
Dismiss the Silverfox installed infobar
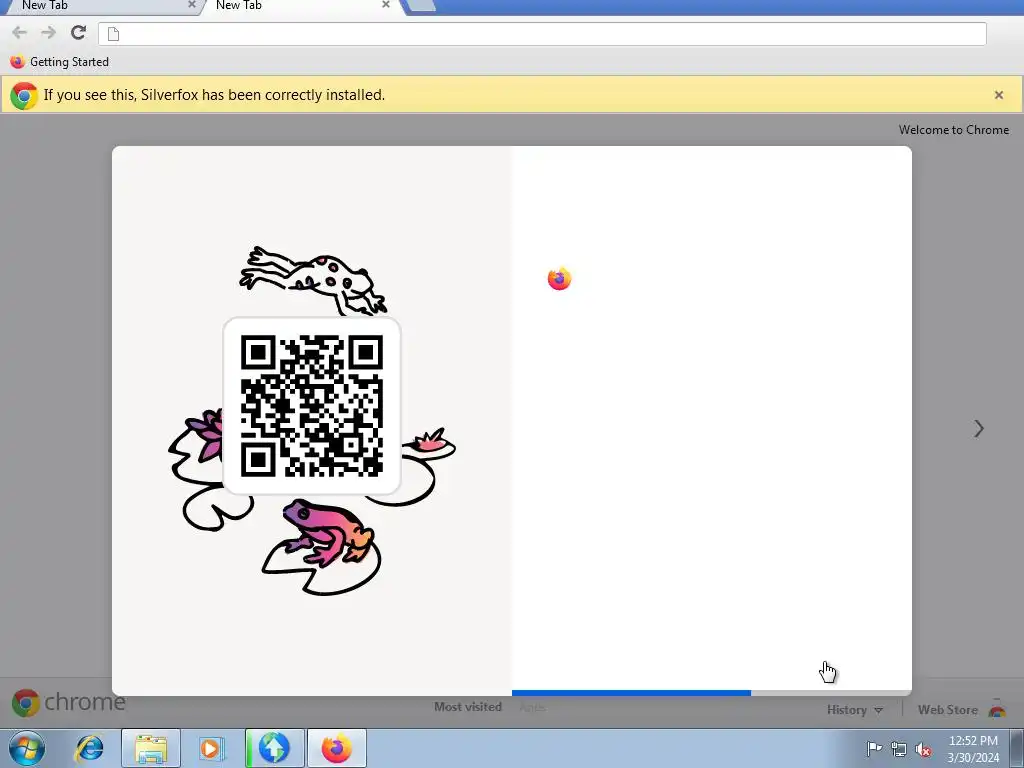pyautogui.click(x=999, y=95)
